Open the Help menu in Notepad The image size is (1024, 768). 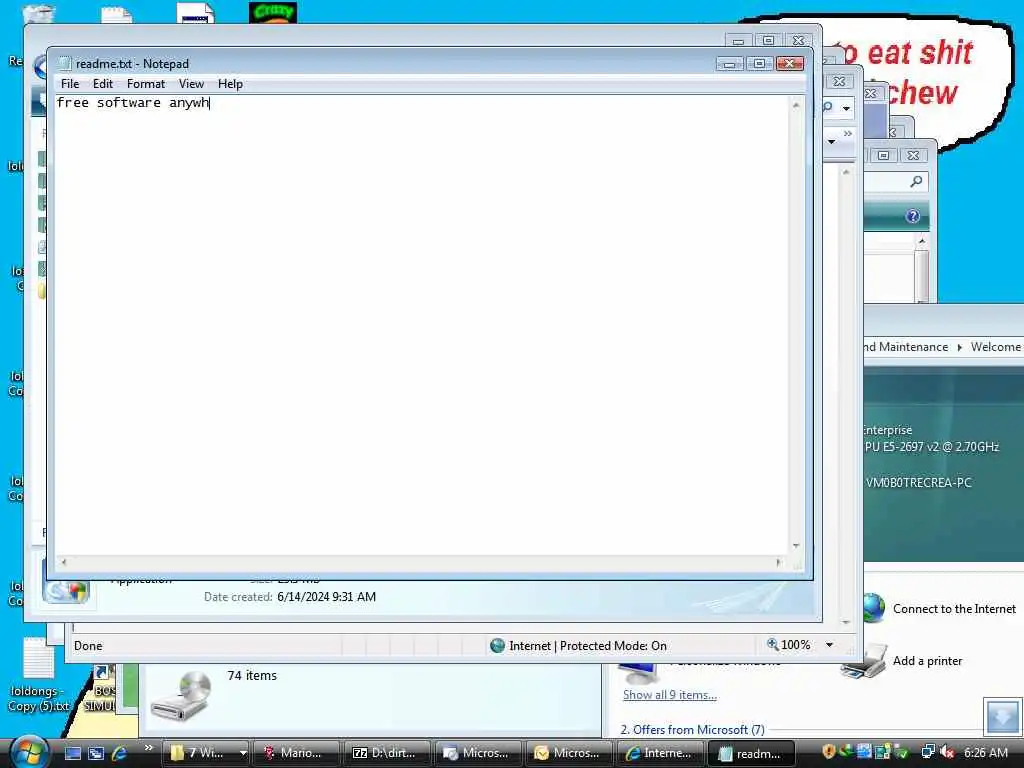click(230, 84)
